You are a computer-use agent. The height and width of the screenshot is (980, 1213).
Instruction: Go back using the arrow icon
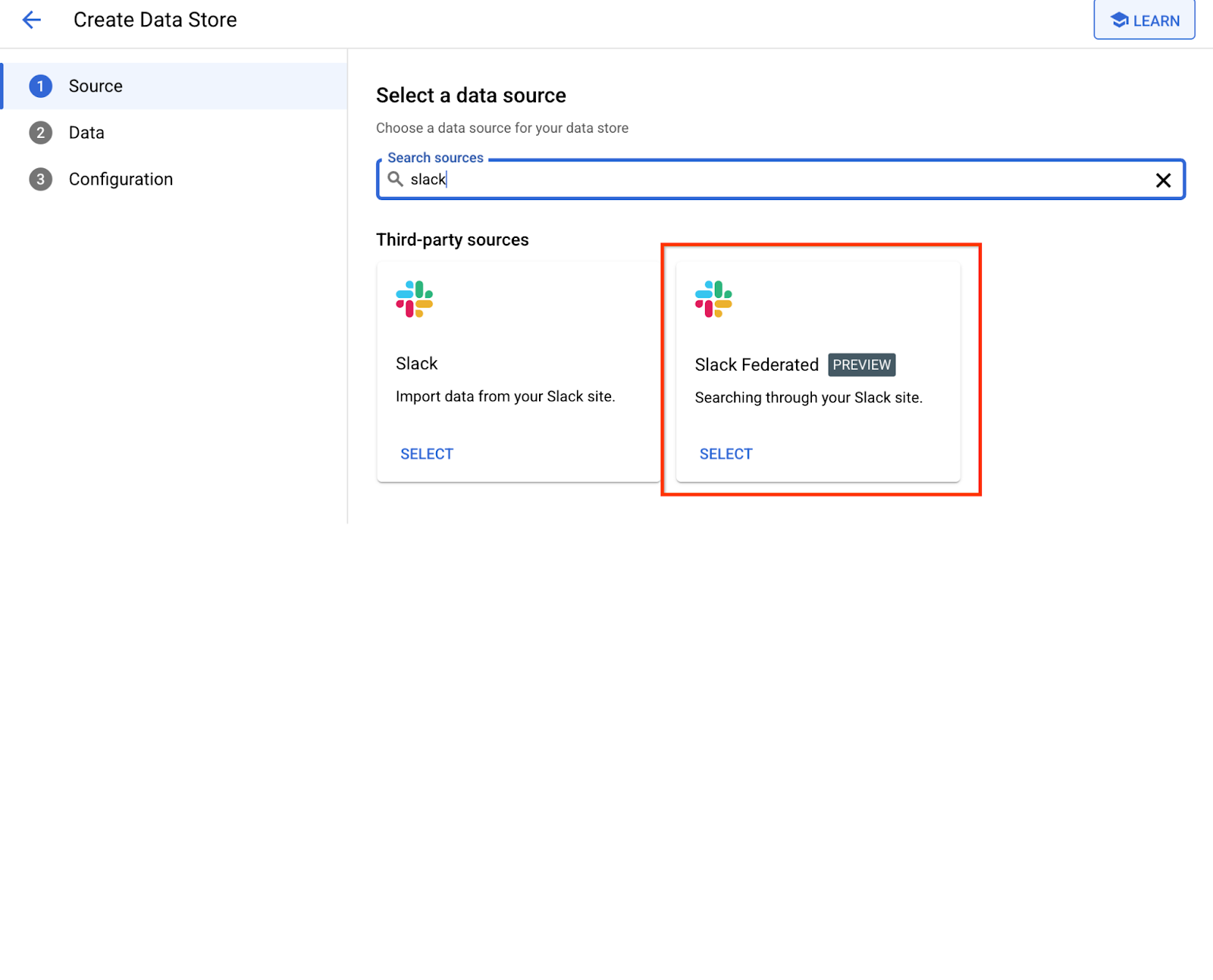32,20
